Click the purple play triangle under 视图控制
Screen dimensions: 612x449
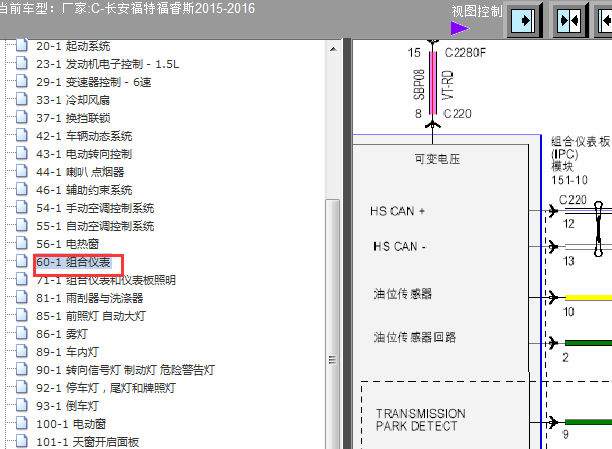tap(460, 28)
